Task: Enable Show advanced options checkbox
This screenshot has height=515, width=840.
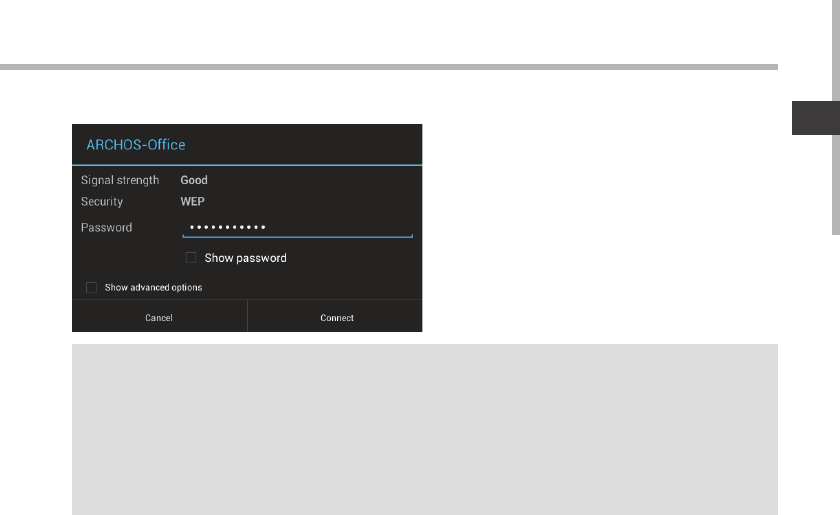Action: coord(92,288)
